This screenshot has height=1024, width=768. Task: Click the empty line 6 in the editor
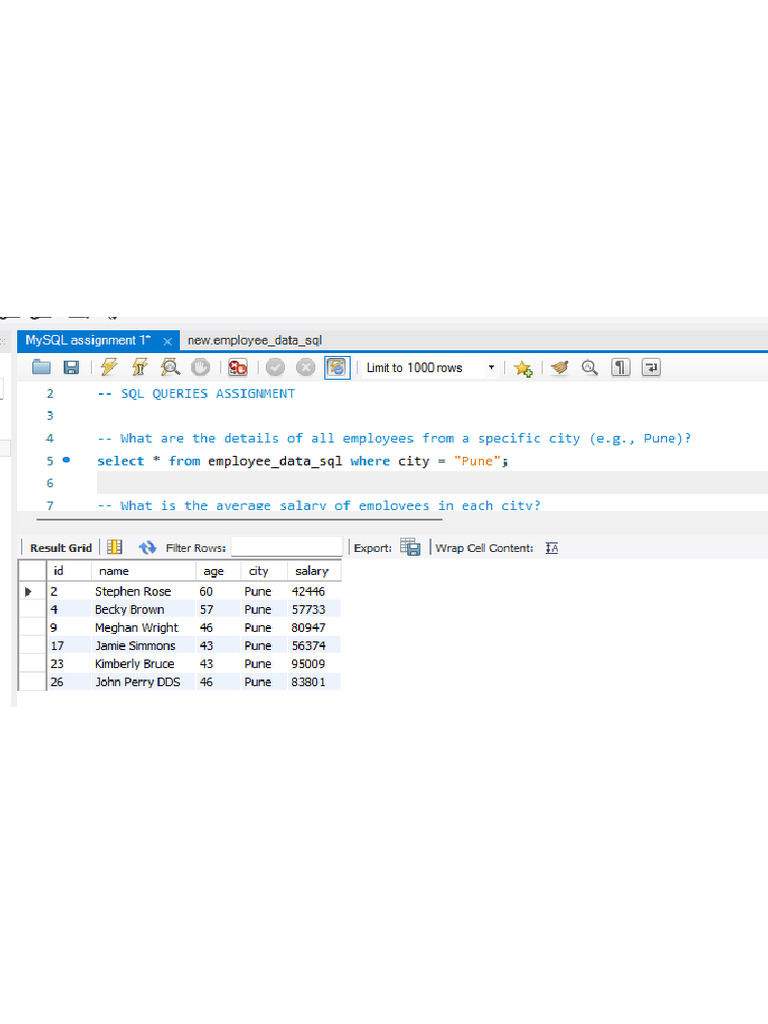[432, 483]
